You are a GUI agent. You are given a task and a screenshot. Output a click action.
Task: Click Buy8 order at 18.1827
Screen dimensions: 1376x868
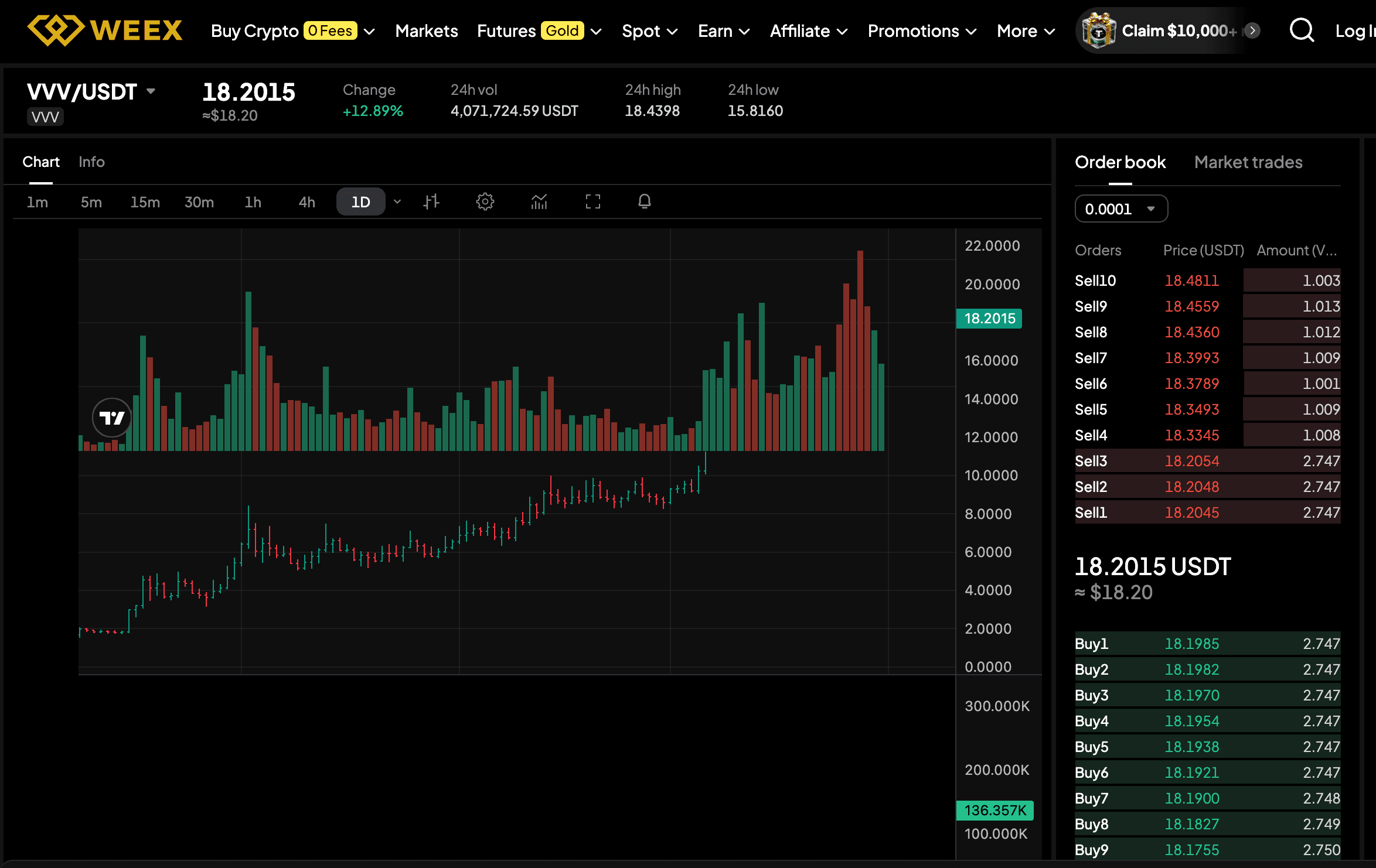point(1207,824)
